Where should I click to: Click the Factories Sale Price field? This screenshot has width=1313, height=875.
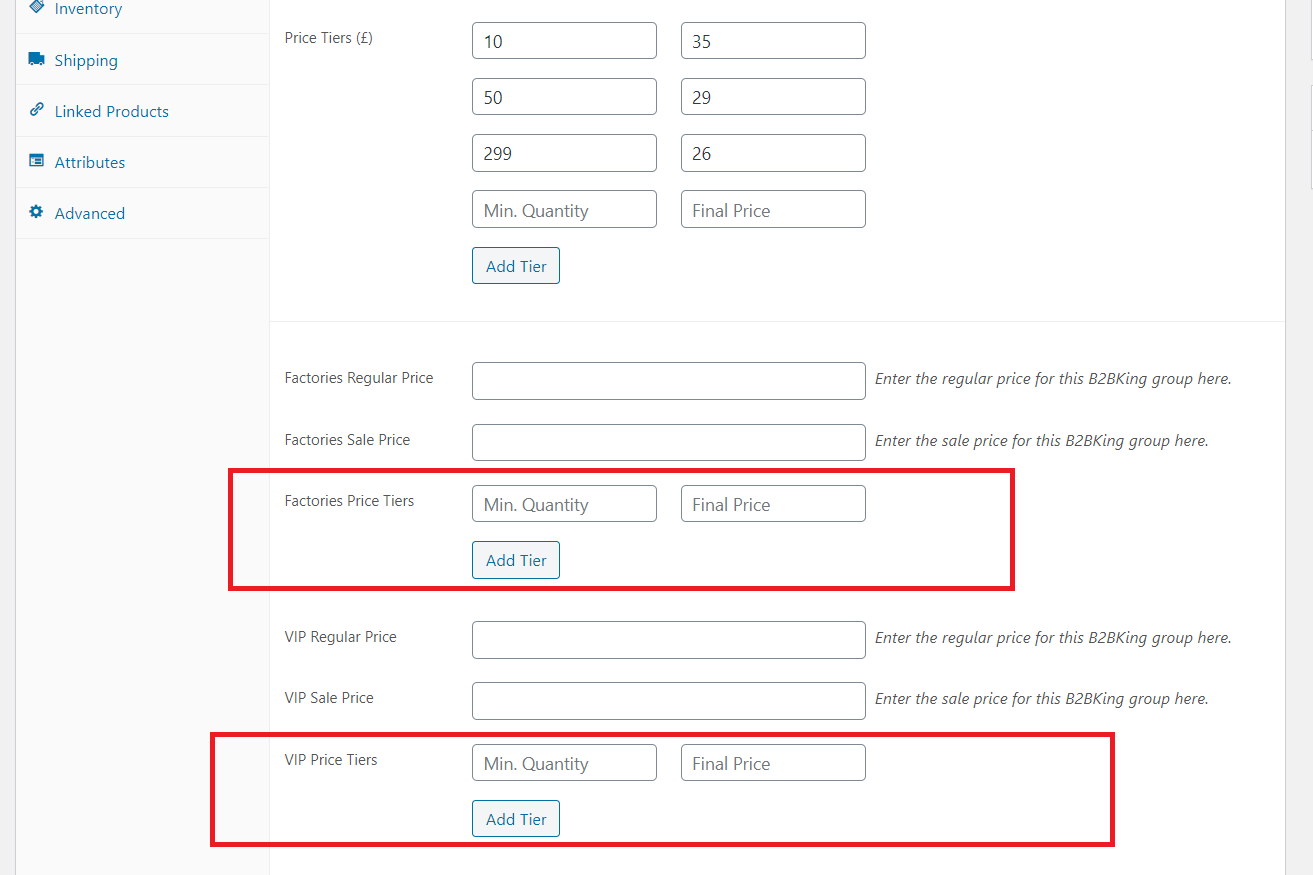[669, 442]
